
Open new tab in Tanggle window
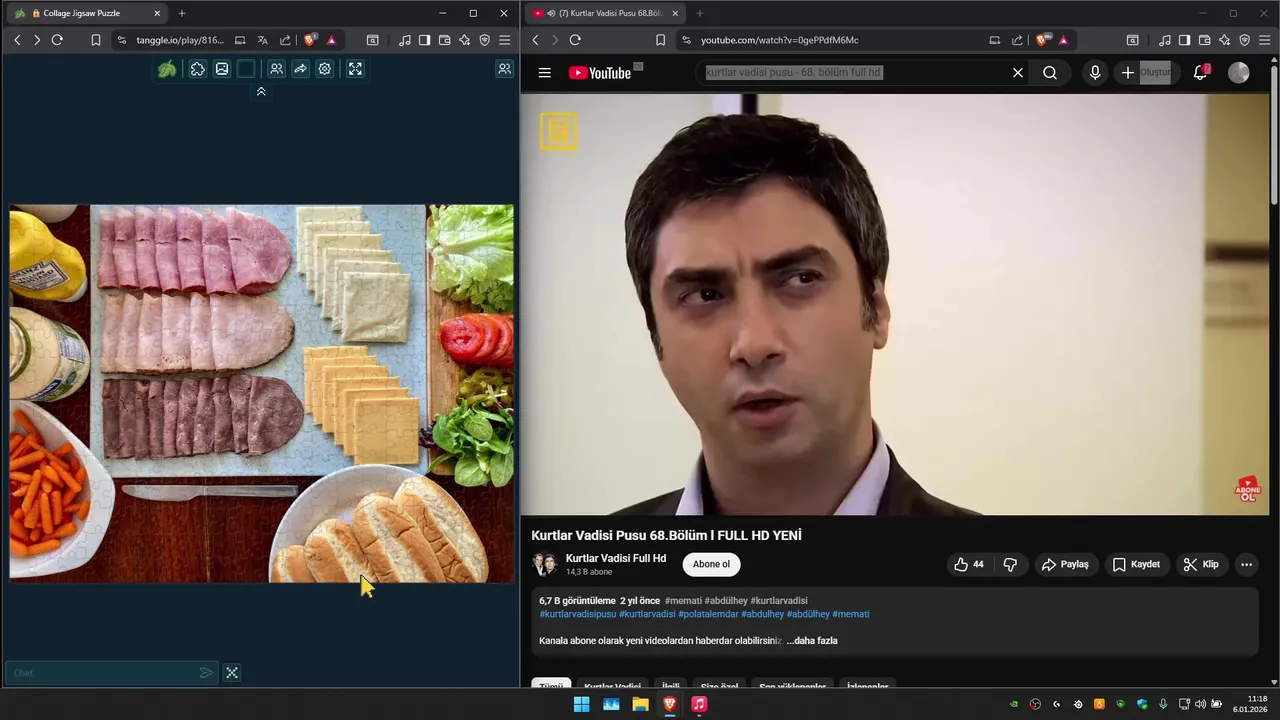(x=182, y=13)
